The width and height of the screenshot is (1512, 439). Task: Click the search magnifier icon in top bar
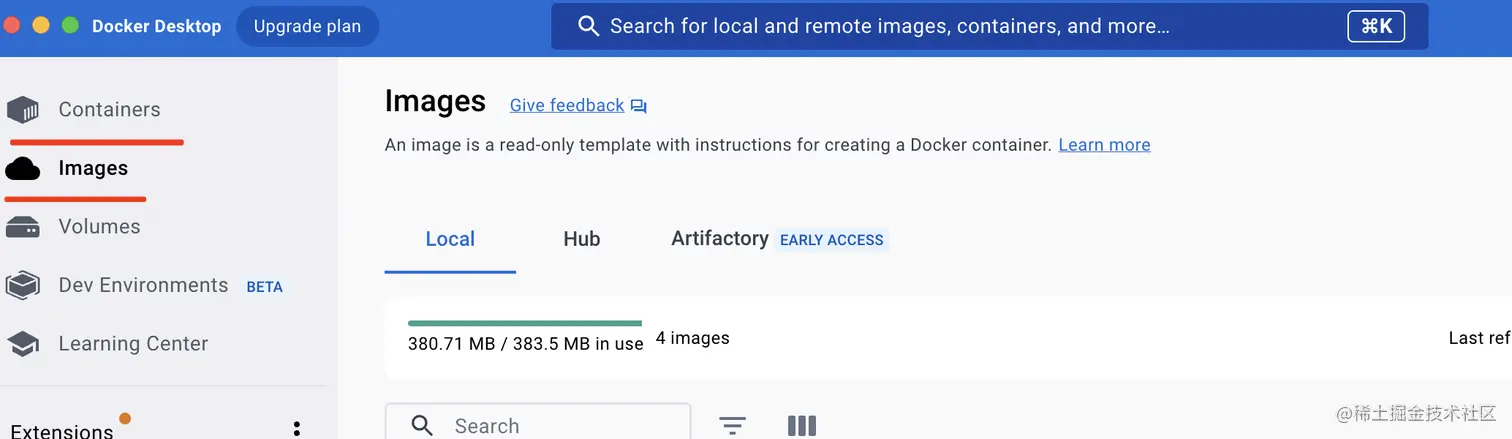589,26
